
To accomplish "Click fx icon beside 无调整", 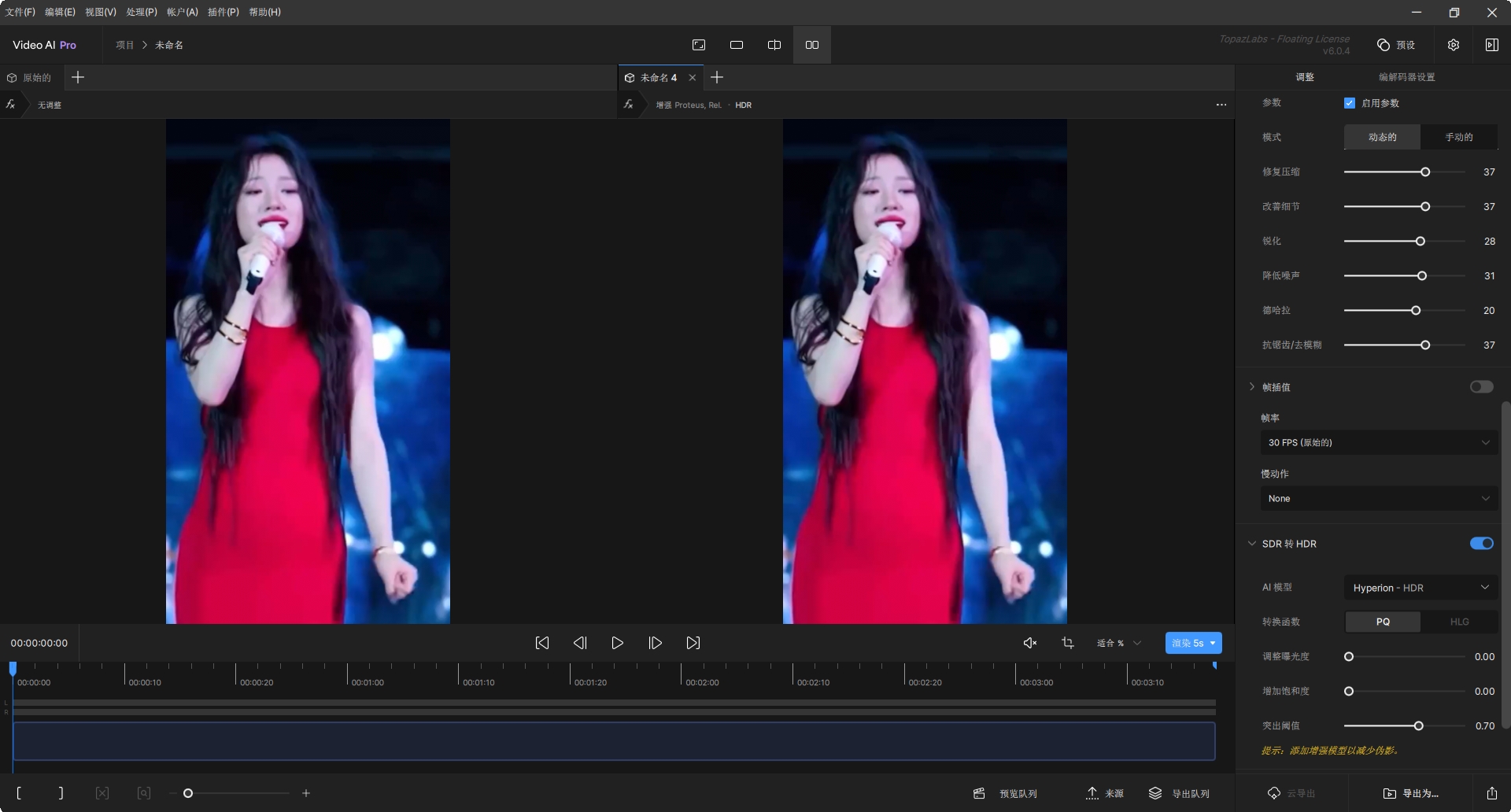I will (x=10, y=105).
